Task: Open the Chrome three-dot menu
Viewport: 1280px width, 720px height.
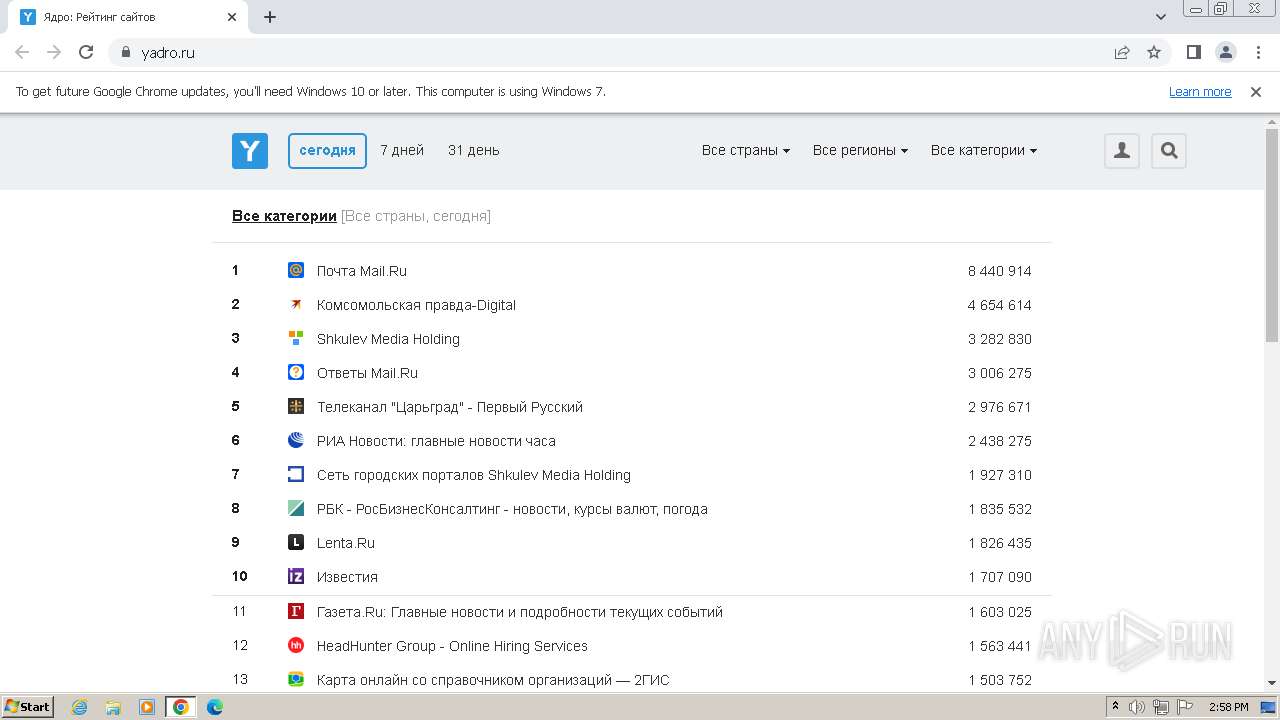Action: 1258,52
